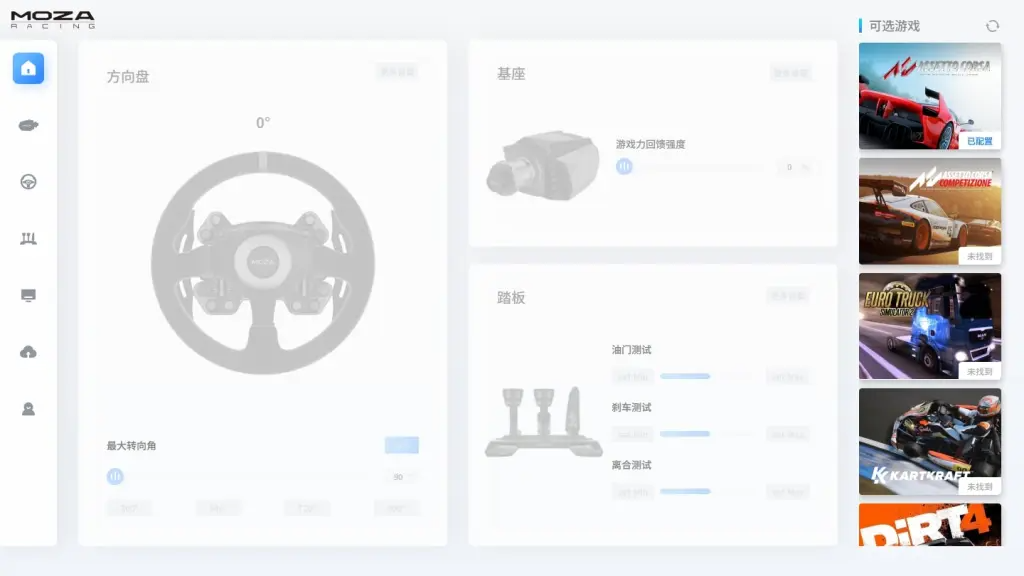The width and height of the screenshot is (1024, 576).
Task: Click the force feedback intensity value field
Action: pyautogui.click(x=796, y=167)
